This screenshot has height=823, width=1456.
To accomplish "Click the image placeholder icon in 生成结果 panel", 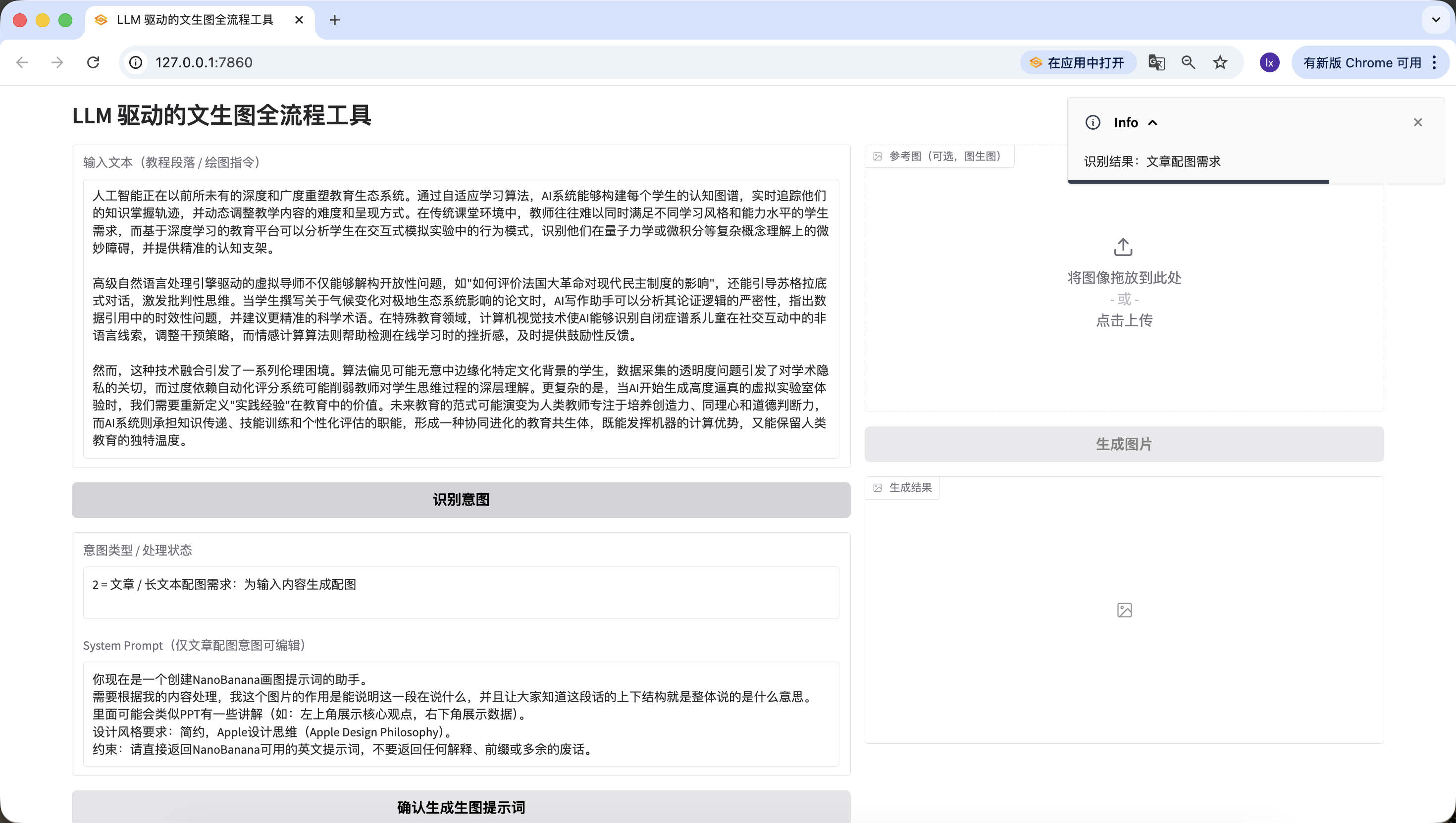I will pyautogui.click(x=1124, y=610).
